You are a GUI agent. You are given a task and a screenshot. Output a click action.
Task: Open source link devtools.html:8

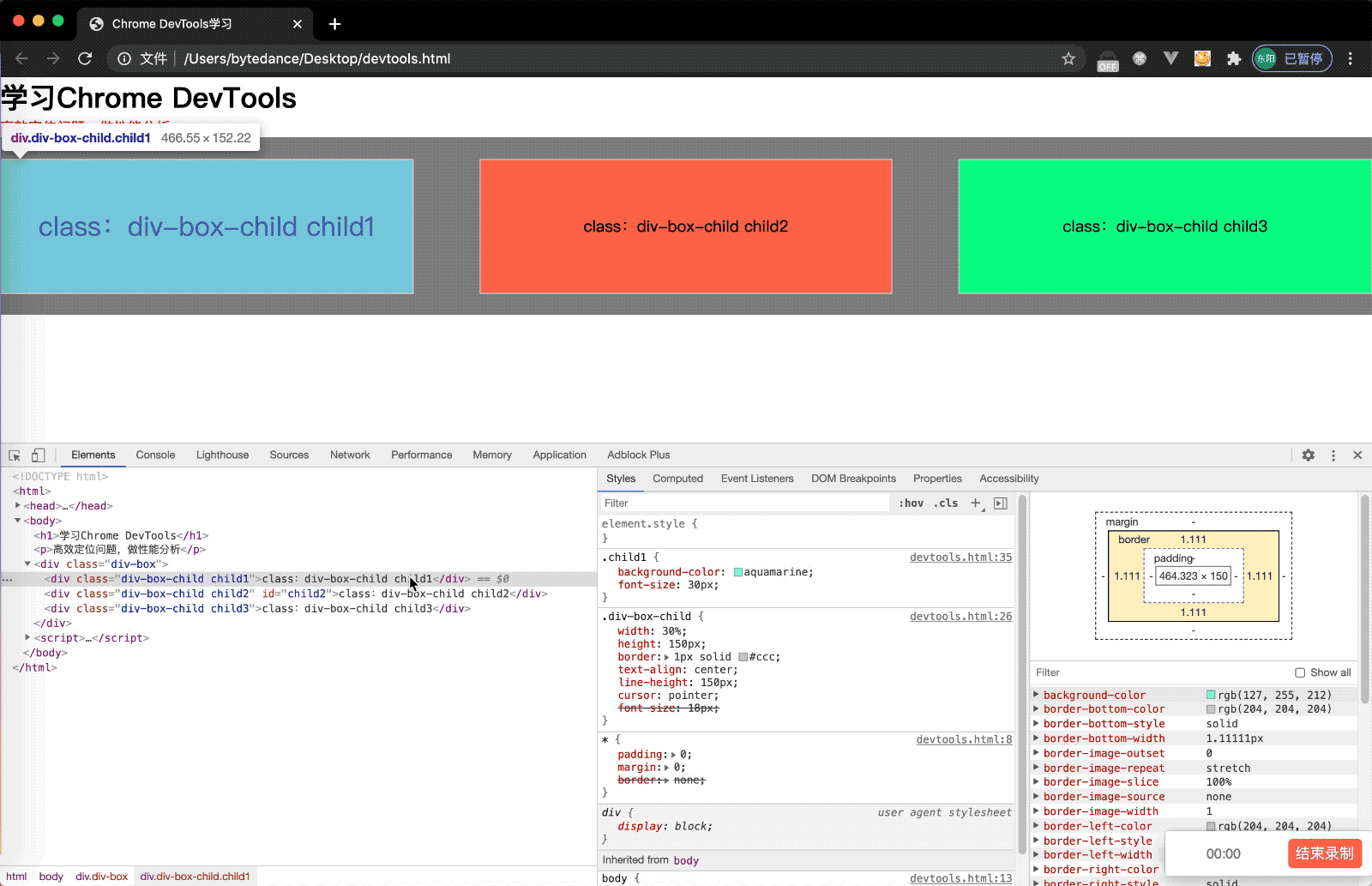click(964, 739)
